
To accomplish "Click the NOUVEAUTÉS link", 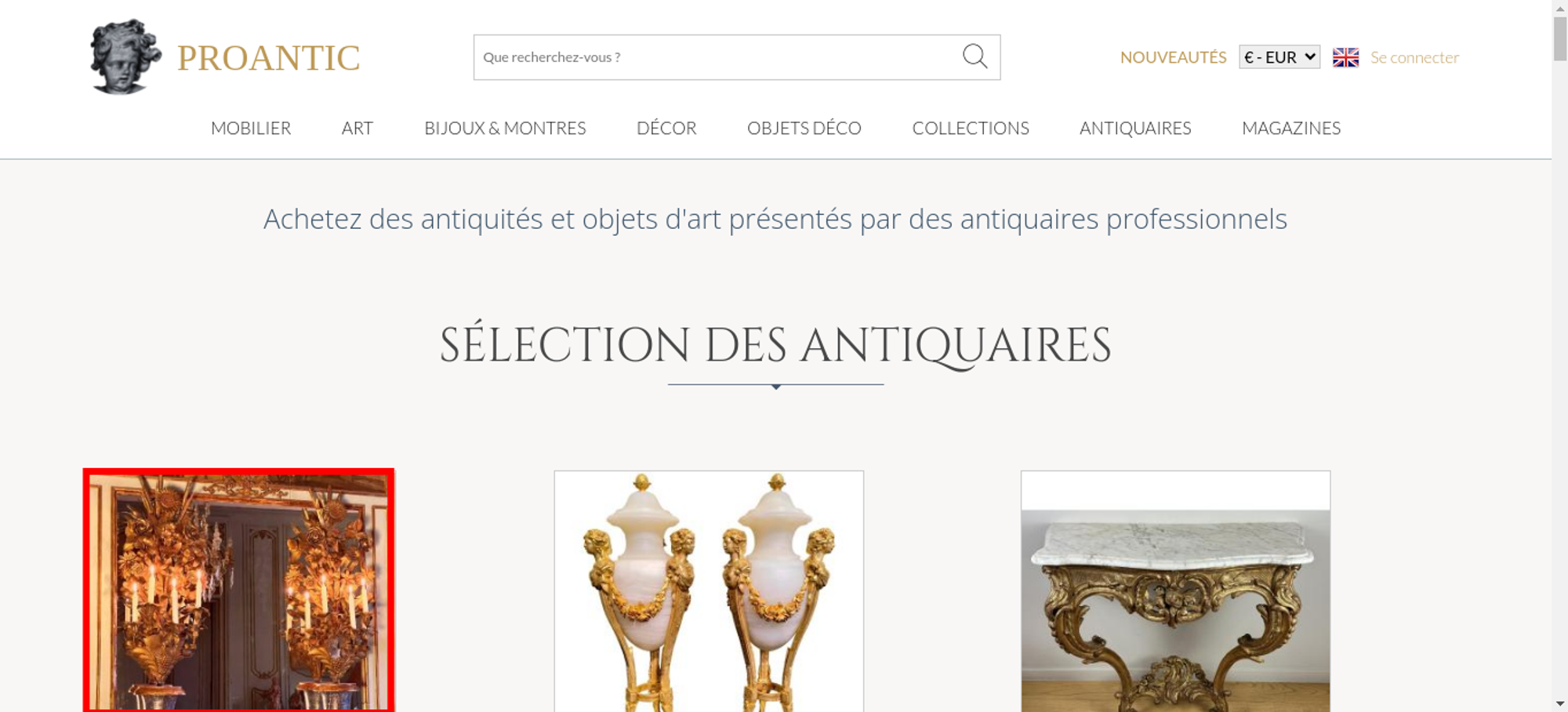I will [1173, 57].
